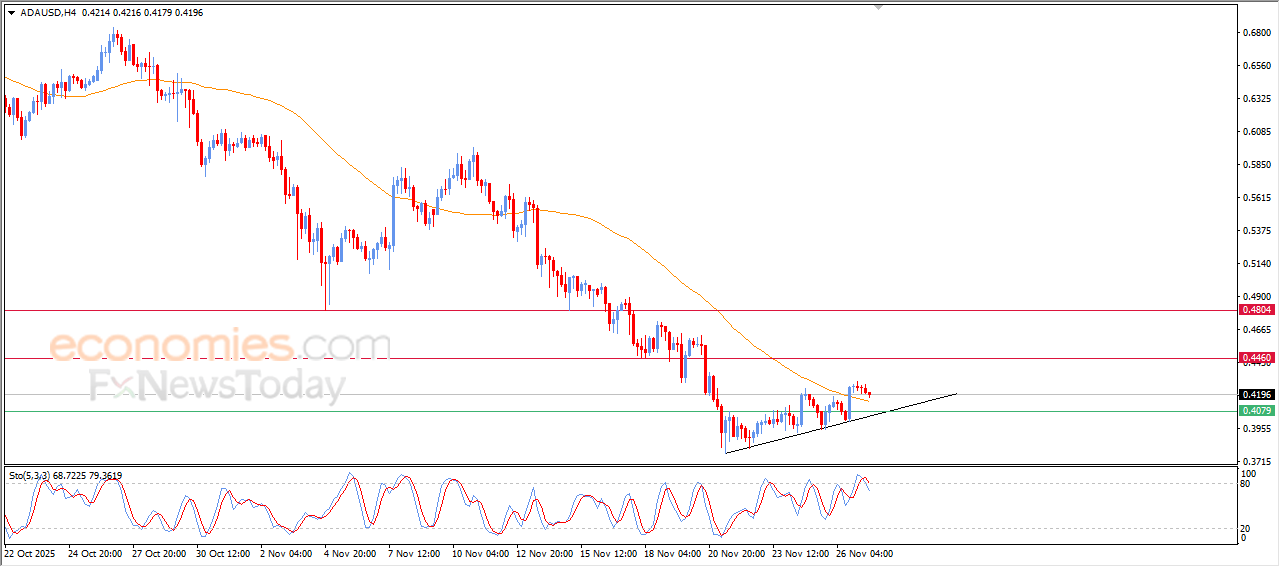Click the 80 level on stochastic scale
Image resolution: width=1280 pixels, height=567 pixels.
1245,484
